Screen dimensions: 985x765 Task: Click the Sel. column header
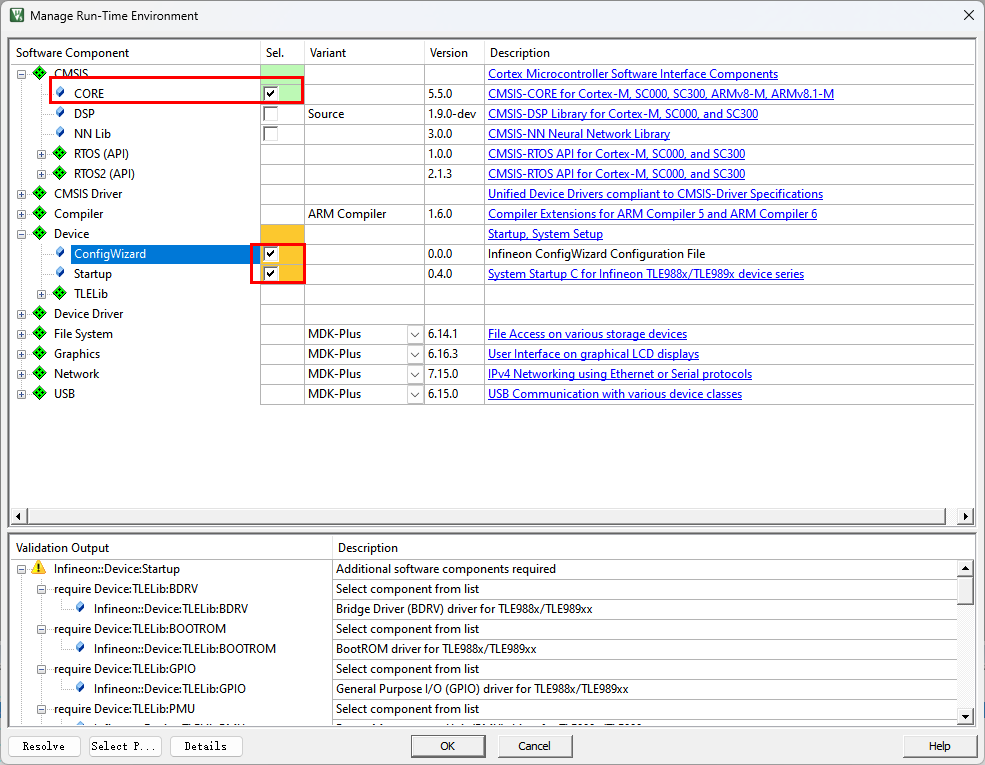283,53
